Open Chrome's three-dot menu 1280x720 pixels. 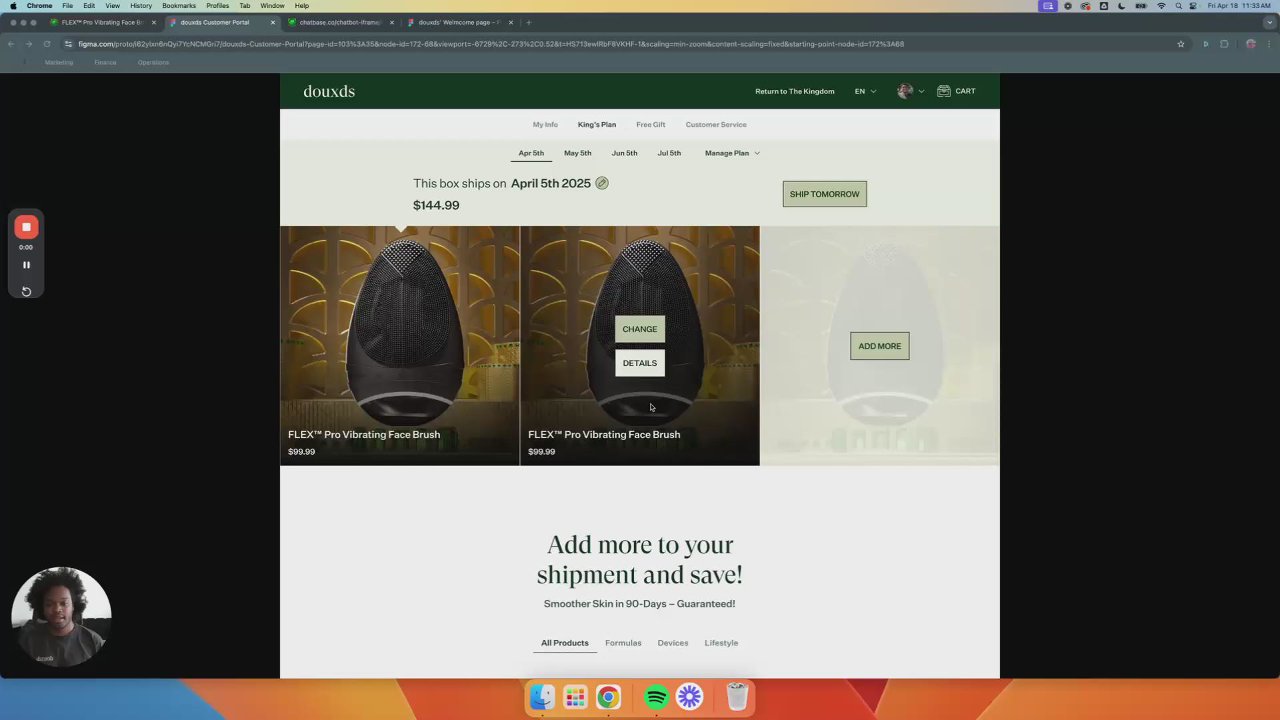[1269, 44]
